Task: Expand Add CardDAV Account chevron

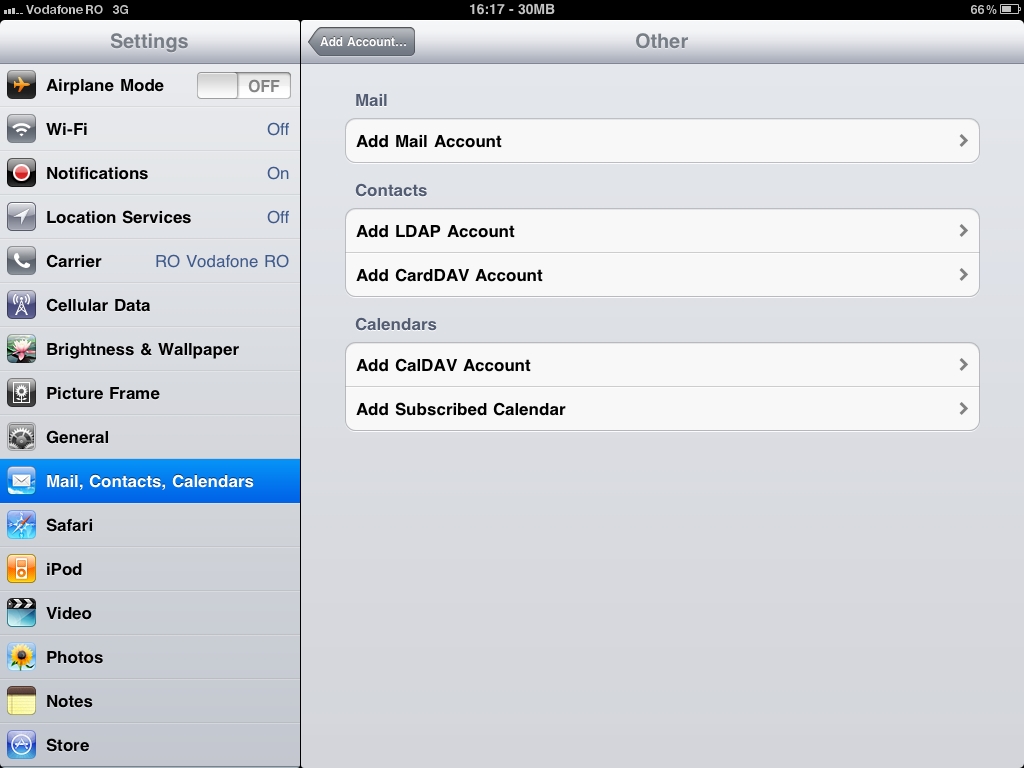Action: point(963,274)
